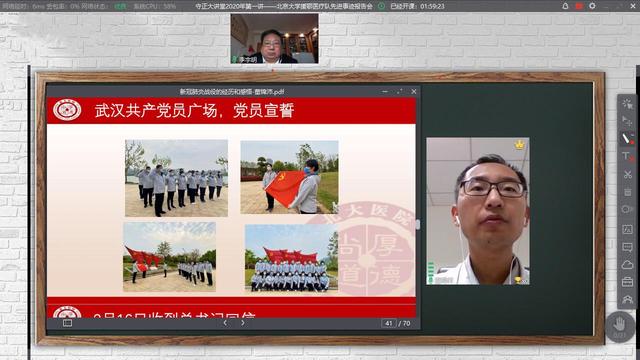Expand the PDF viewer window to full size
This screenshot has height=360, width=640.
pos(399,91)
